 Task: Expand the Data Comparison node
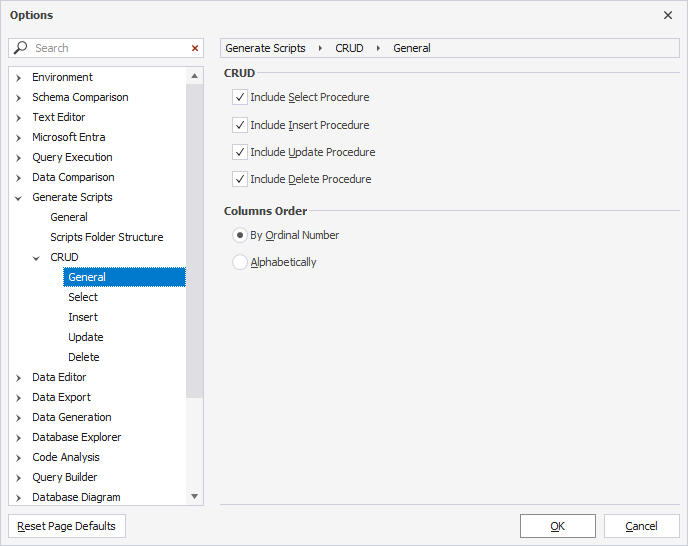pyautogui.click(x=18, y=178)
